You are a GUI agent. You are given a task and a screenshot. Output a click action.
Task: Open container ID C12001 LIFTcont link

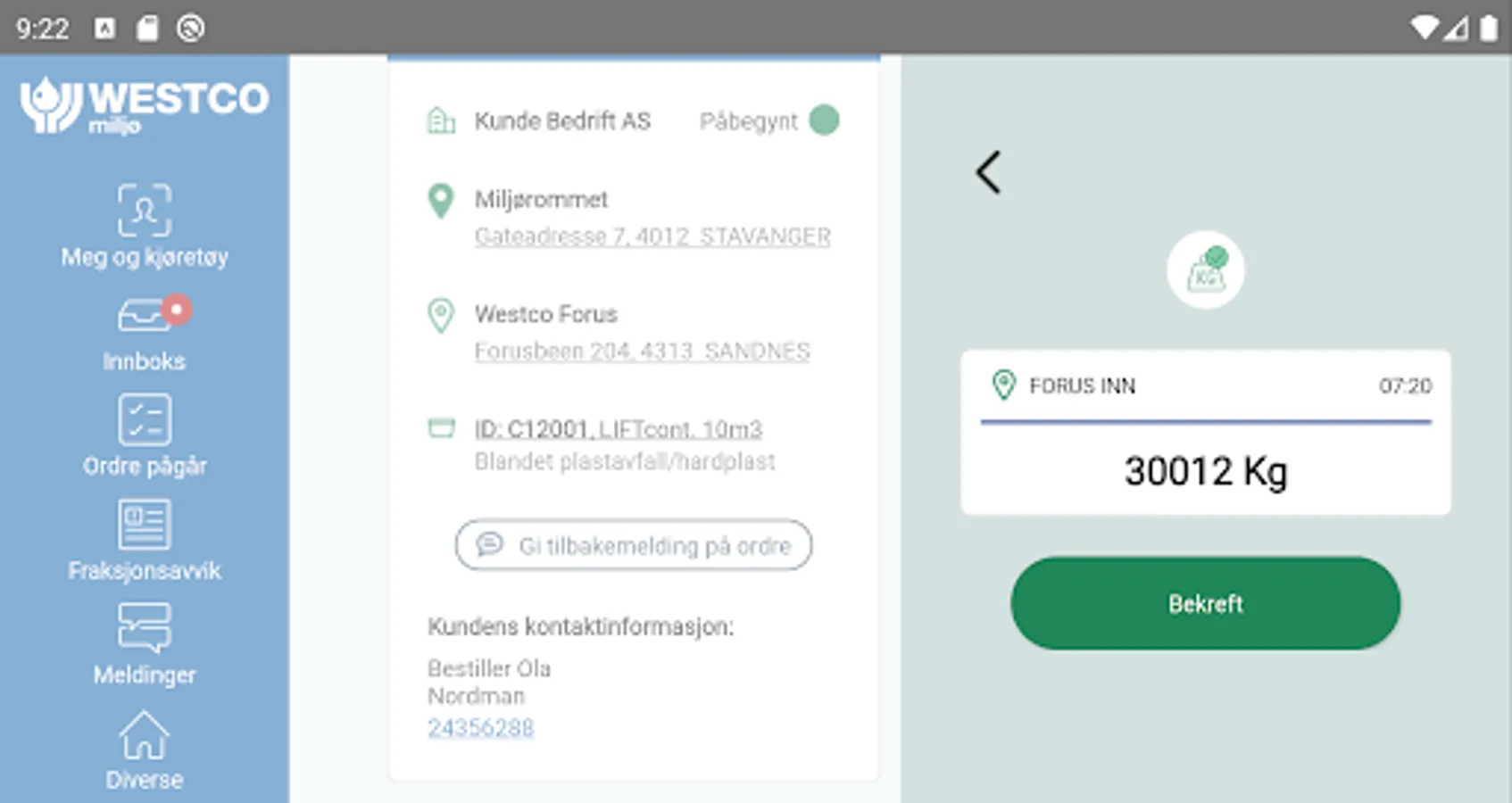[618, 429]
